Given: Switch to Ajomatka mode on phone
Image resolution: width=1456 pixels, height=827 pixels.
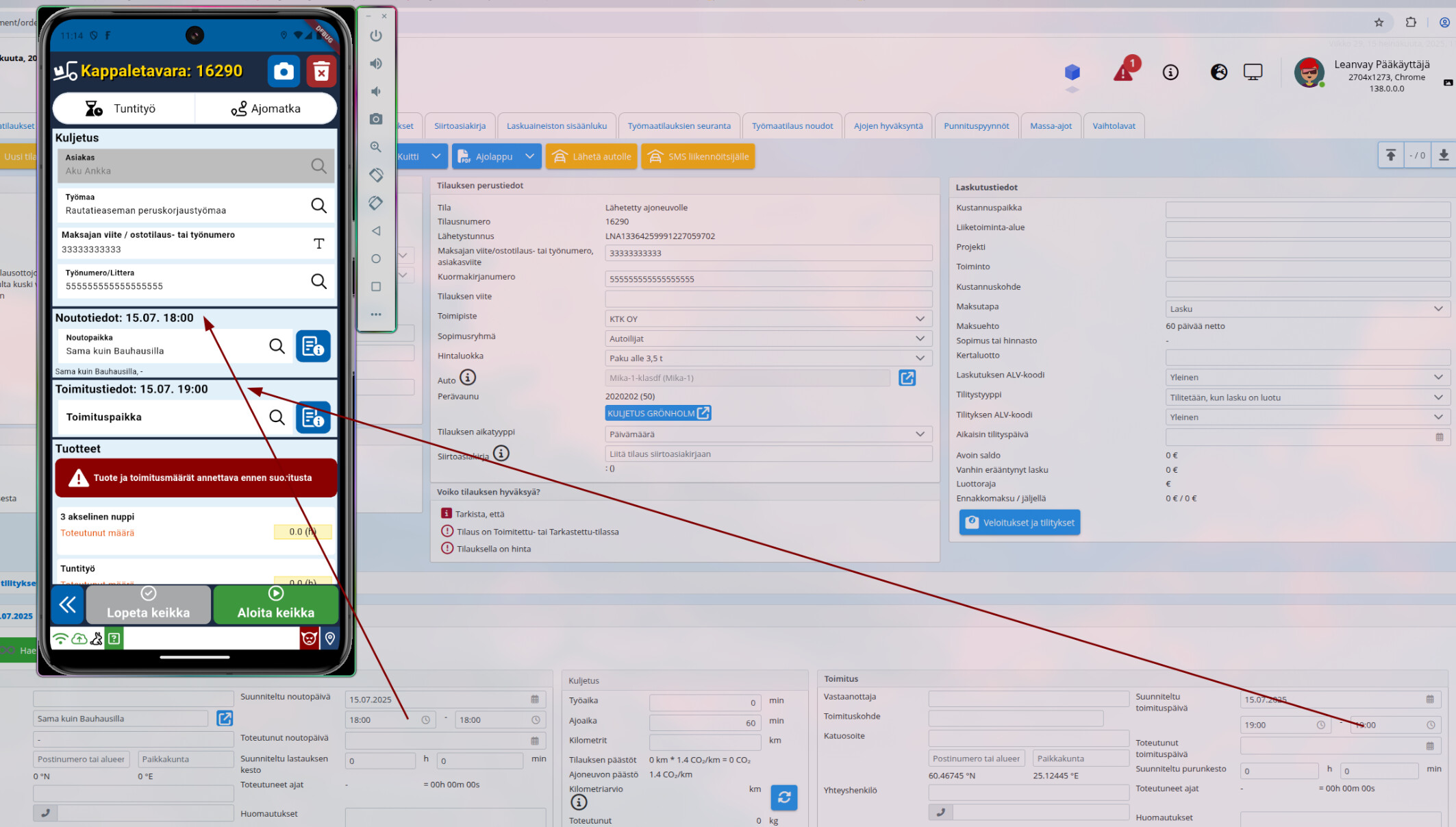Looking at the screenshot, I should point(266,108).
